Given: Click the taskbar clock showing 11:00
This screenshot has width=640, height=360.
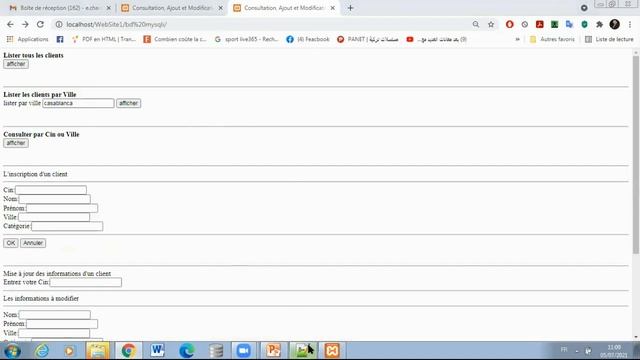Looking at the screenshot, I should click(x=613, y=351).
